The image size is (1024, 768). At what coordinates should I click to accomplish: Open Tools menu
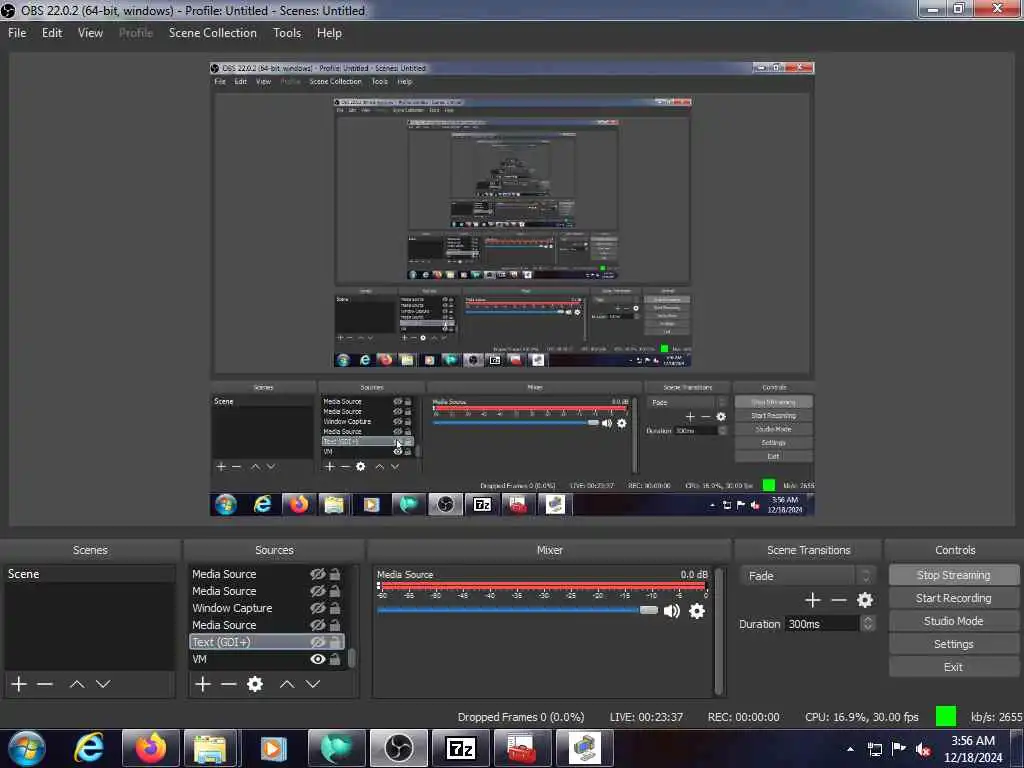point(287,33)
